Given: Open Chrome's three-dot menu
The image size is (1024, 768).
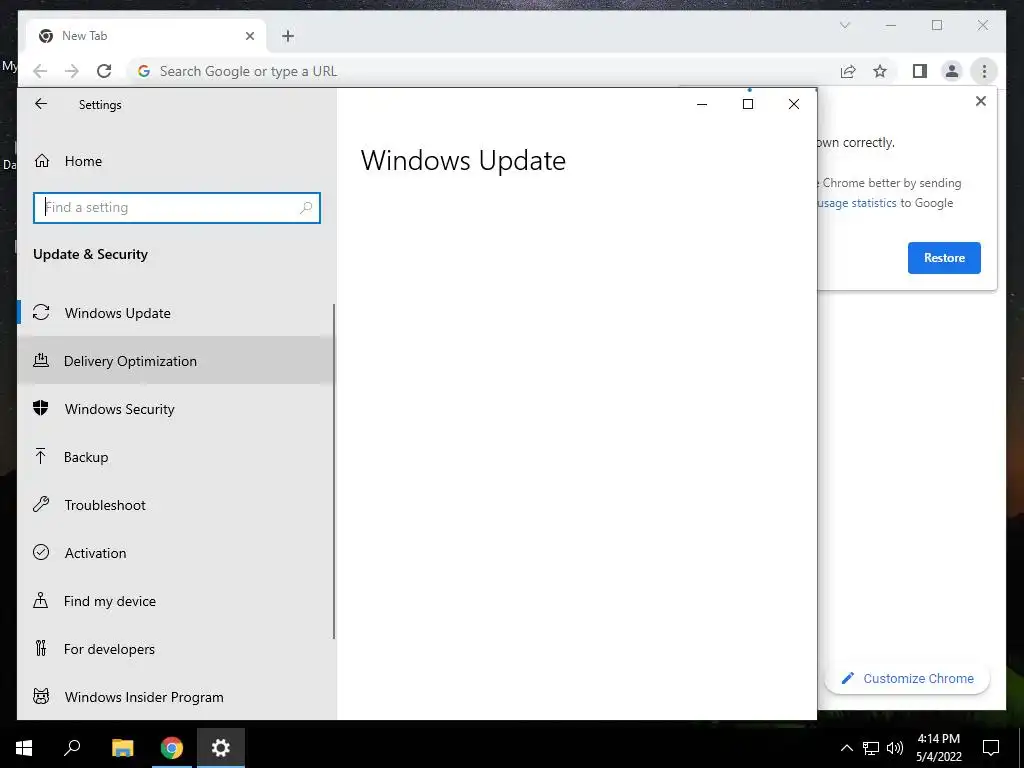Looking at the screenshot, I should (x=984, y=71).
